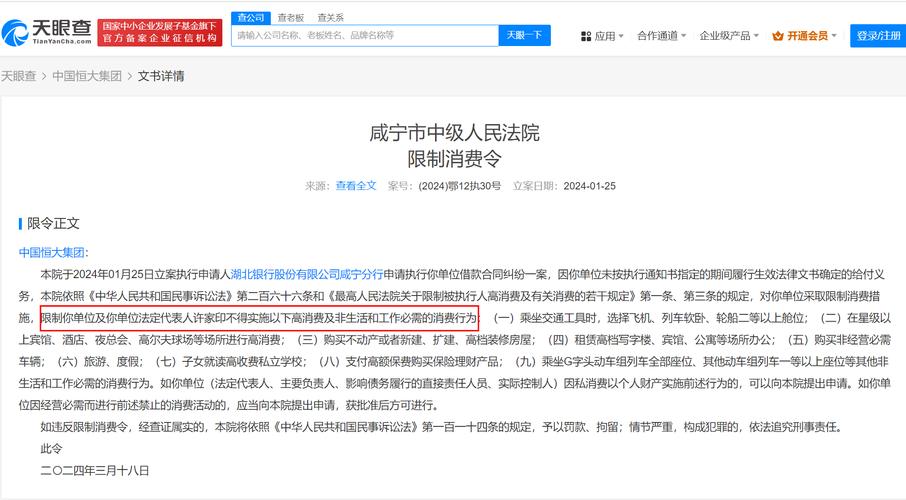The width and height of the screenshot is (906, 500).
Task: Focus the company name search field
Action: pos(365,35)
